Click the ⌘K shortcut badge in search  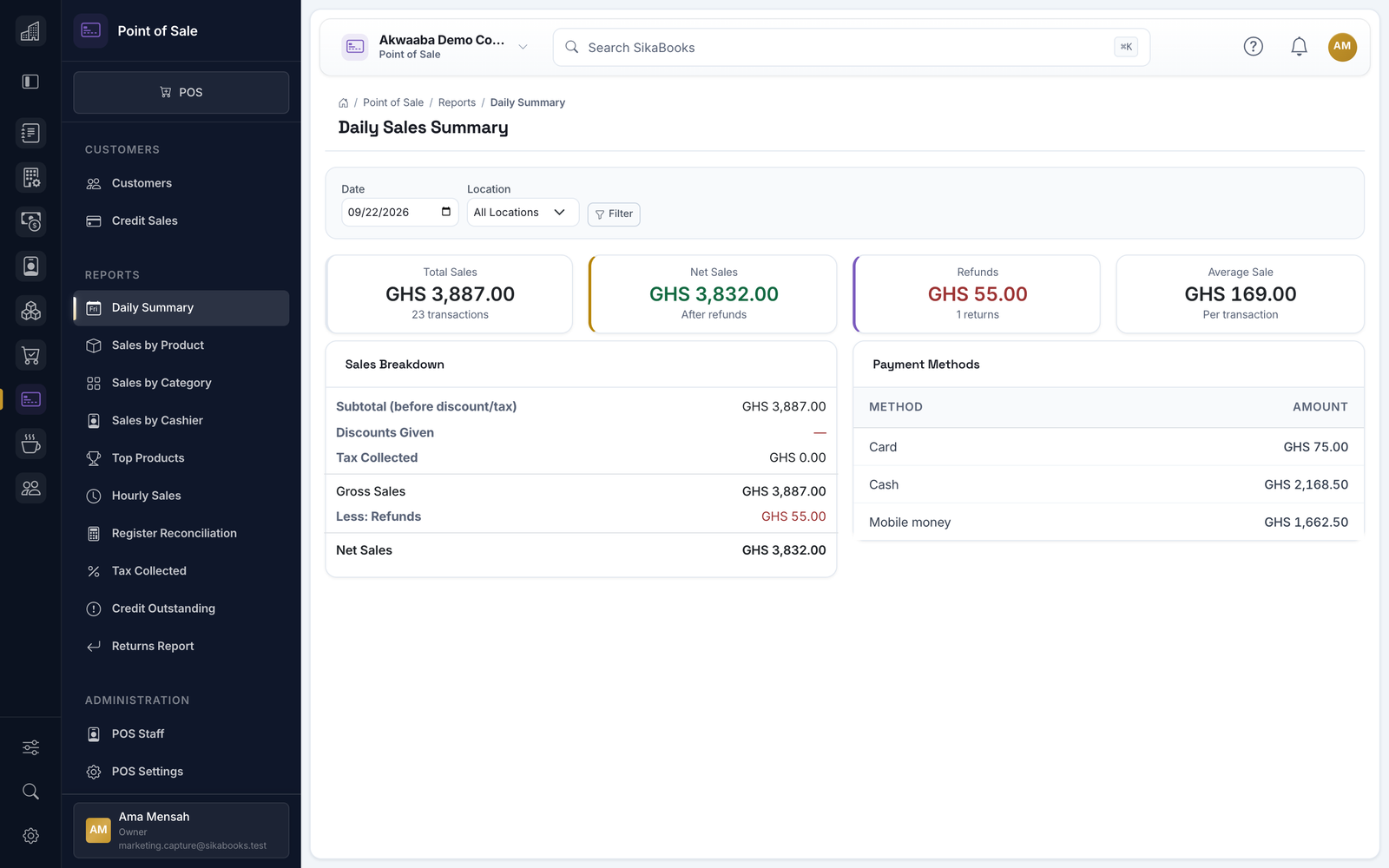pos(1126,47)
